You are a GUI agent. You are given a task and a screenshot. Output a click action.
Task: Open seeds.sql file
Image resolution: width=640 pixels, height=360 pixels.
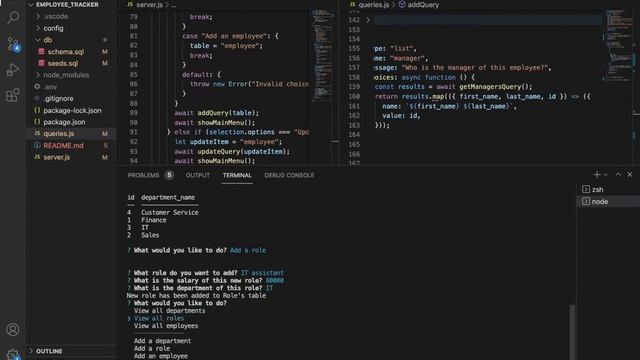click(x=62, y=63)
